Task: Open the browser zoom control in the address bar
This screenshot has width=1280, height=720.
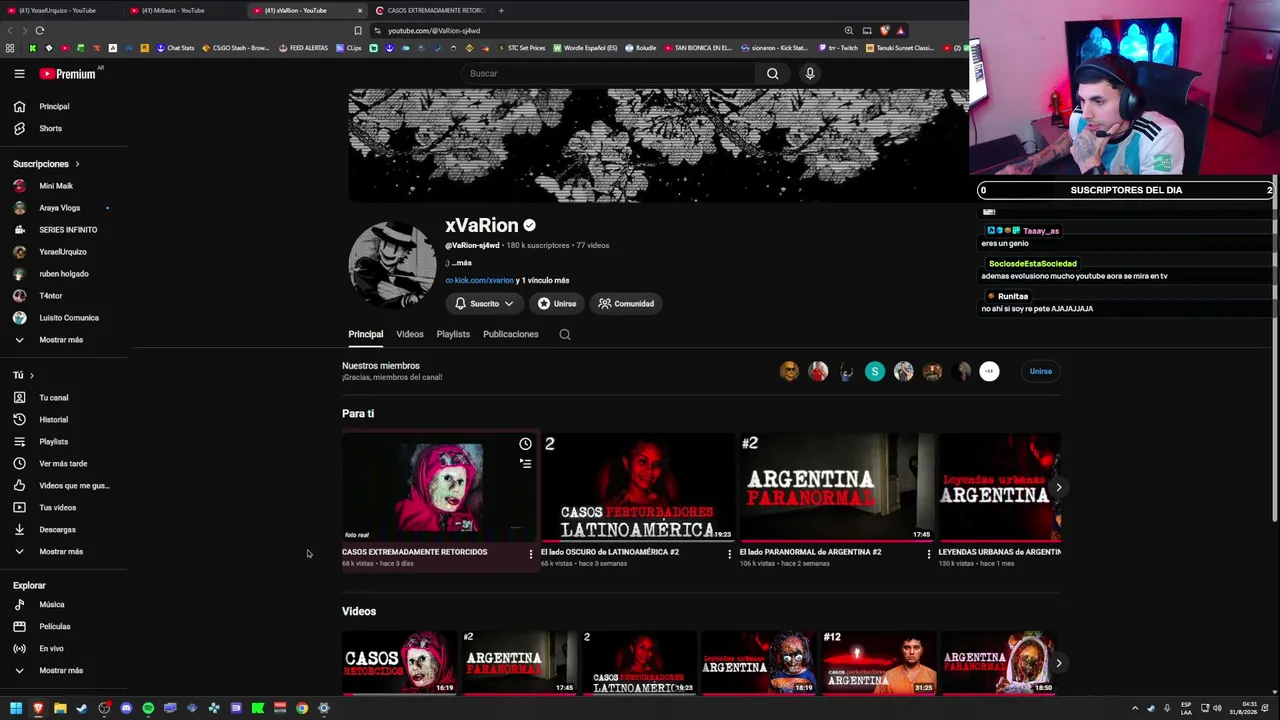Action: pyautogui.click(x=849, y=30)
